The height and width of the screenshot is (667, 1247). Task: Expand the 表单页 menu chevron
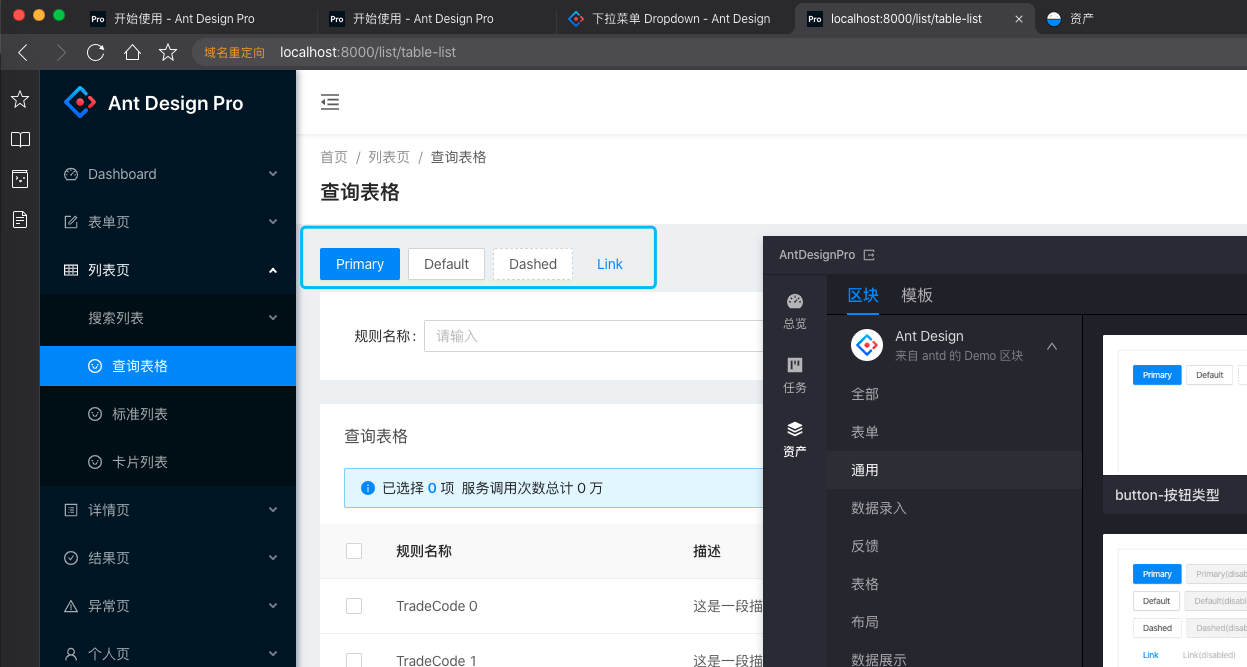click(x=273, y=222)
